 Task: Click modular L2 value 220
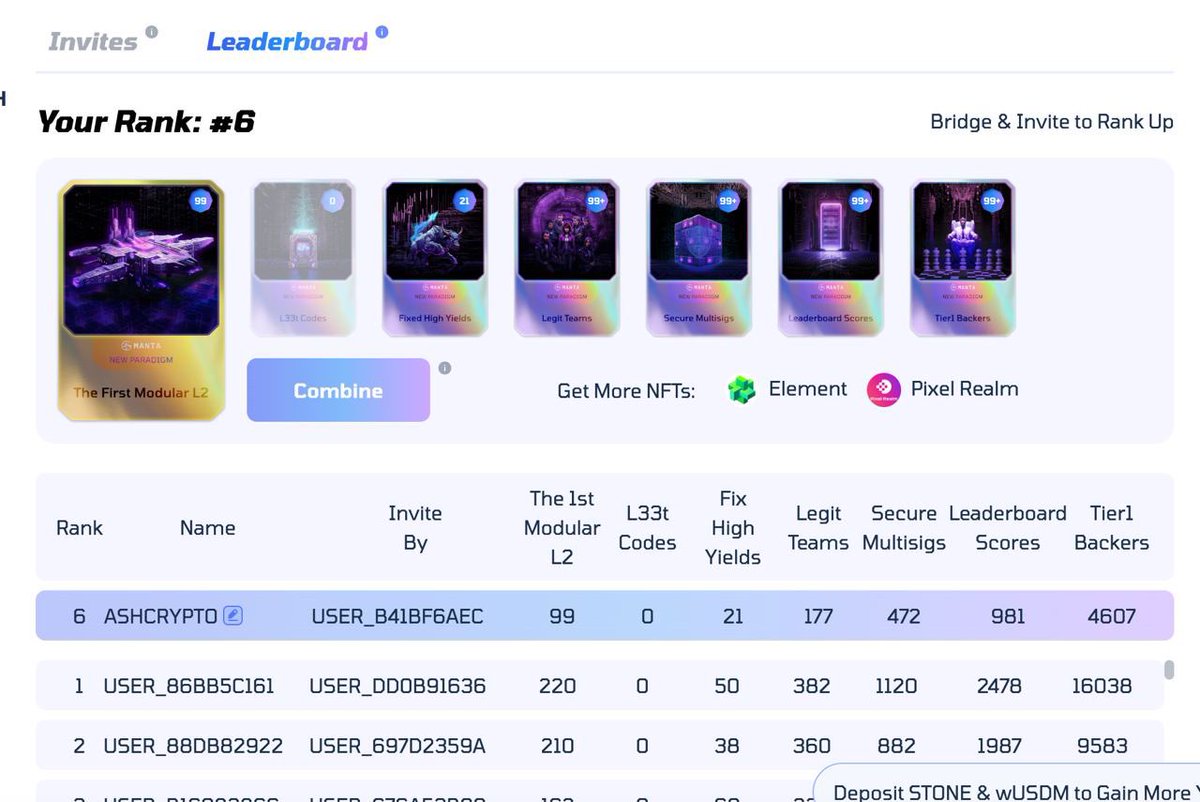click(x=557, y=686)
